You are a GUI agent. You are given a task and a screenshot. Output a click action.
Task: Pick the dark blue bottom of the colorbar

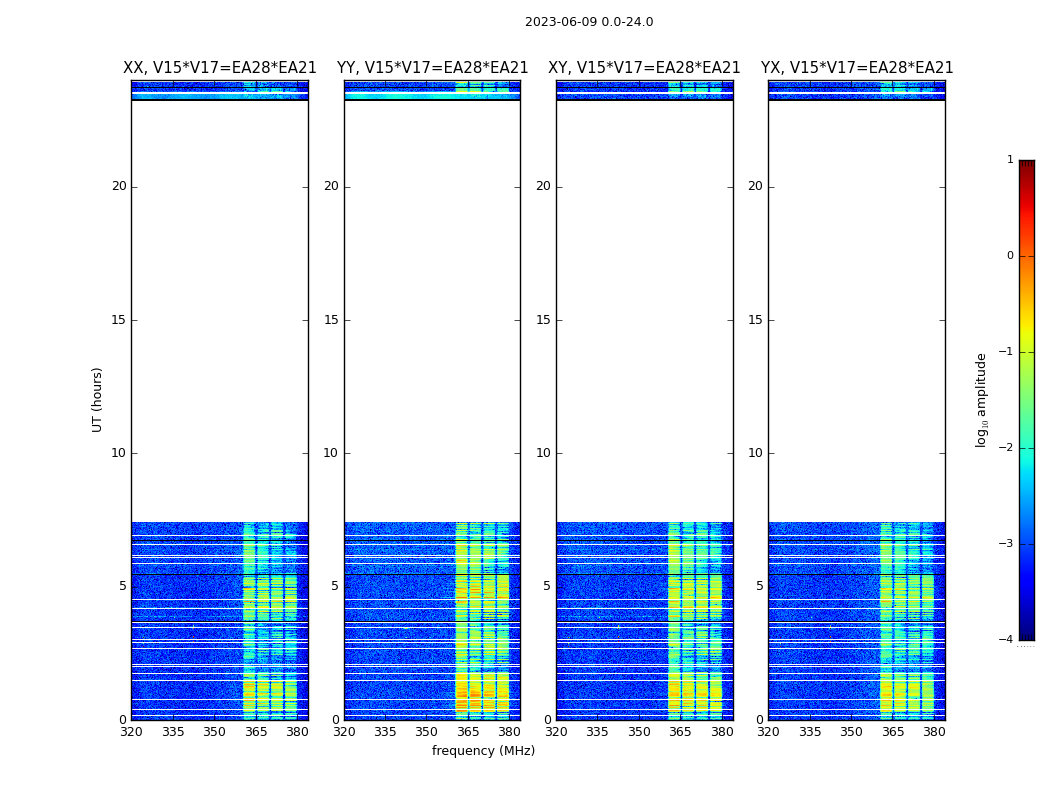(1026, 634)
